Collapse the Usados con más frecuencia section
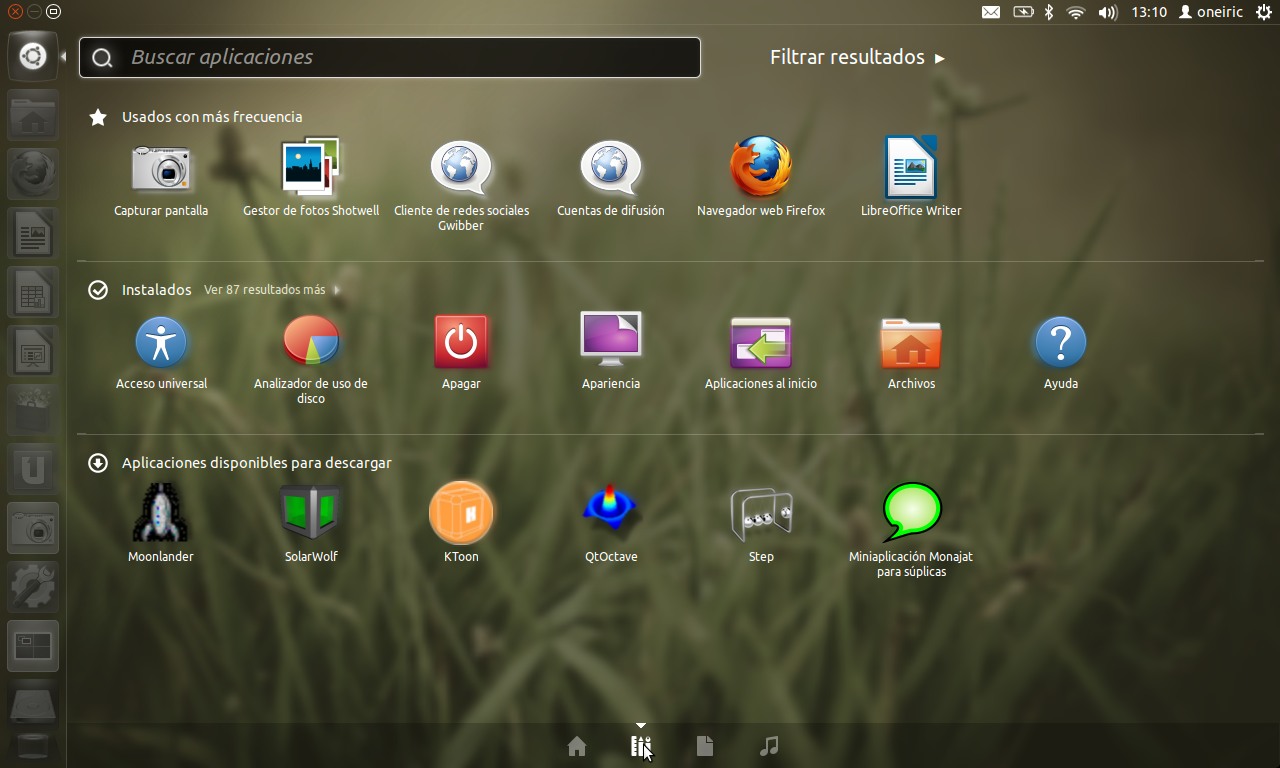 coord(211,117)
